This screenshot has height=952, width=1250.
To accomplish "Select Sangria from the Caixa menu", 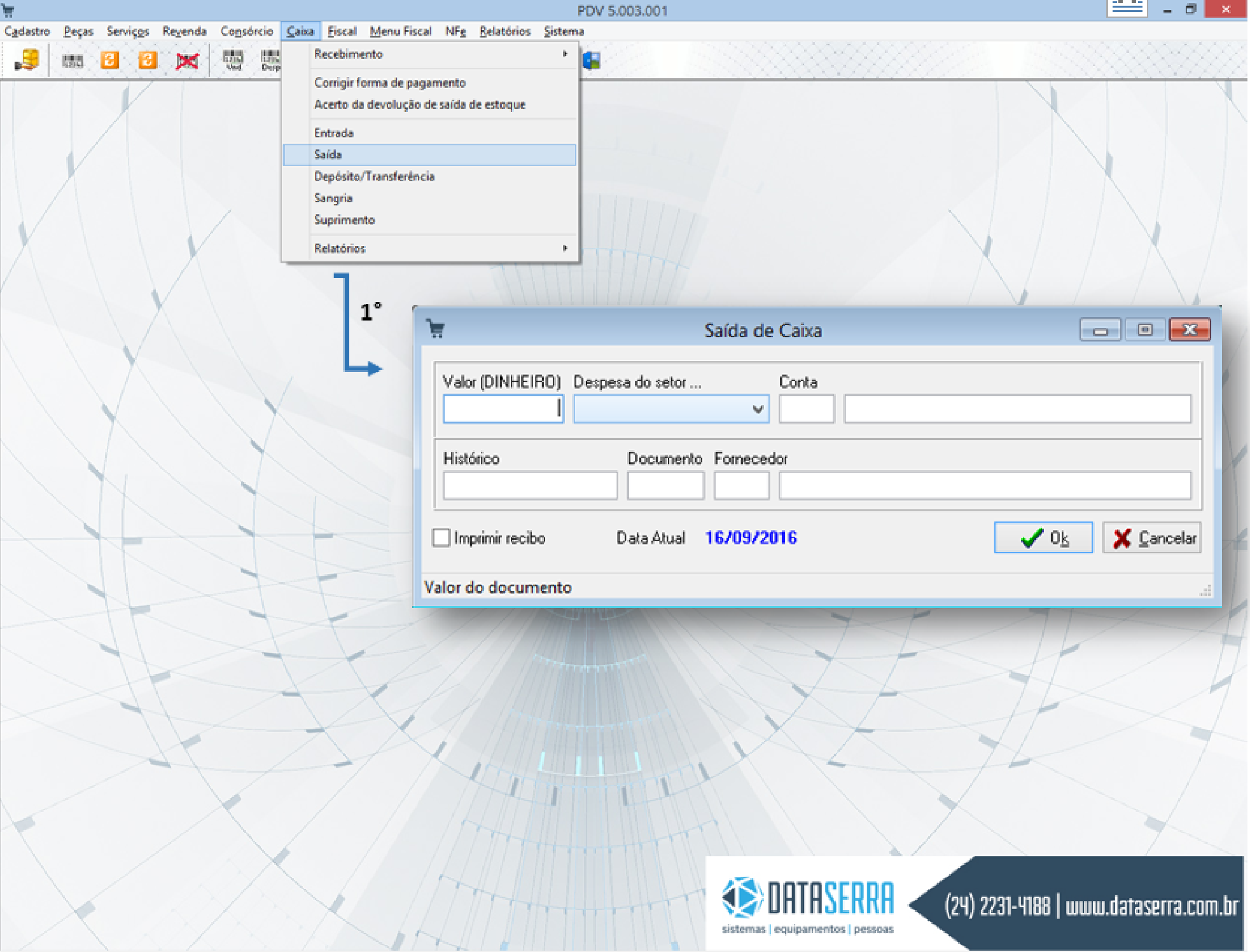I will pyautogui.click(x=333, y=198).
